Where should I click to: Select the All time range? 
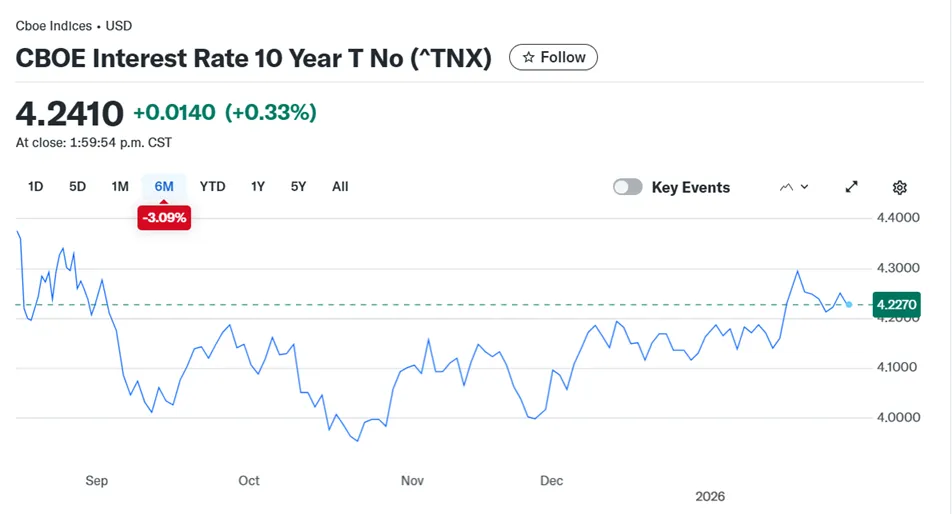click(340, 187)
